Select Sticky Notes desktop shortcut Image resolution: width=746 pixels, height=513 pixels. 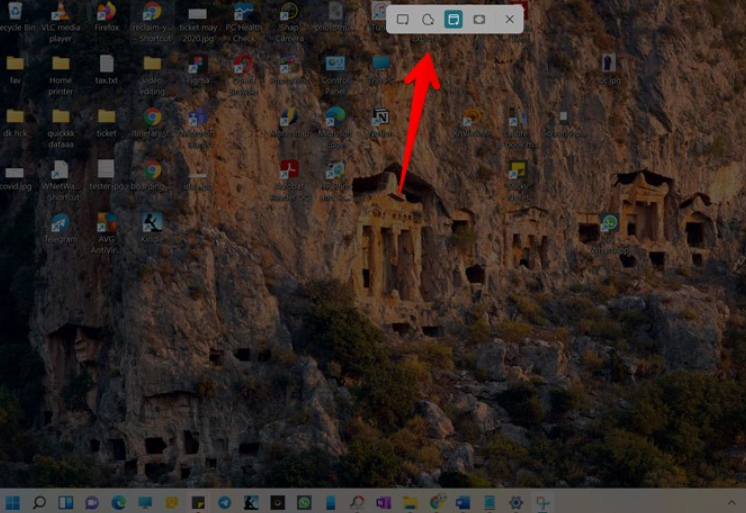(518, 181)
